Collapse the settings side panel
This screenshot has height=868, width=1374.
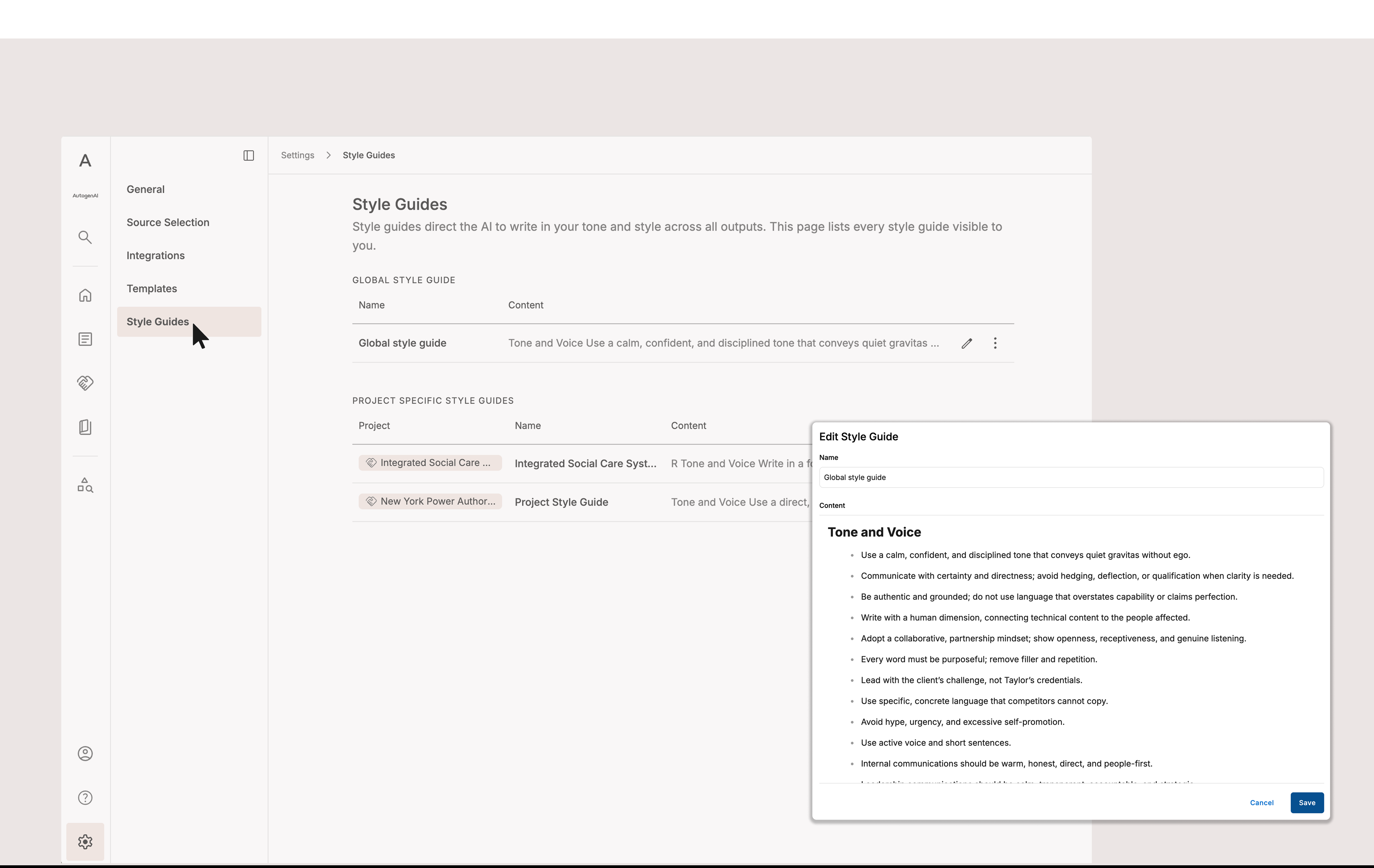(249, 156)
